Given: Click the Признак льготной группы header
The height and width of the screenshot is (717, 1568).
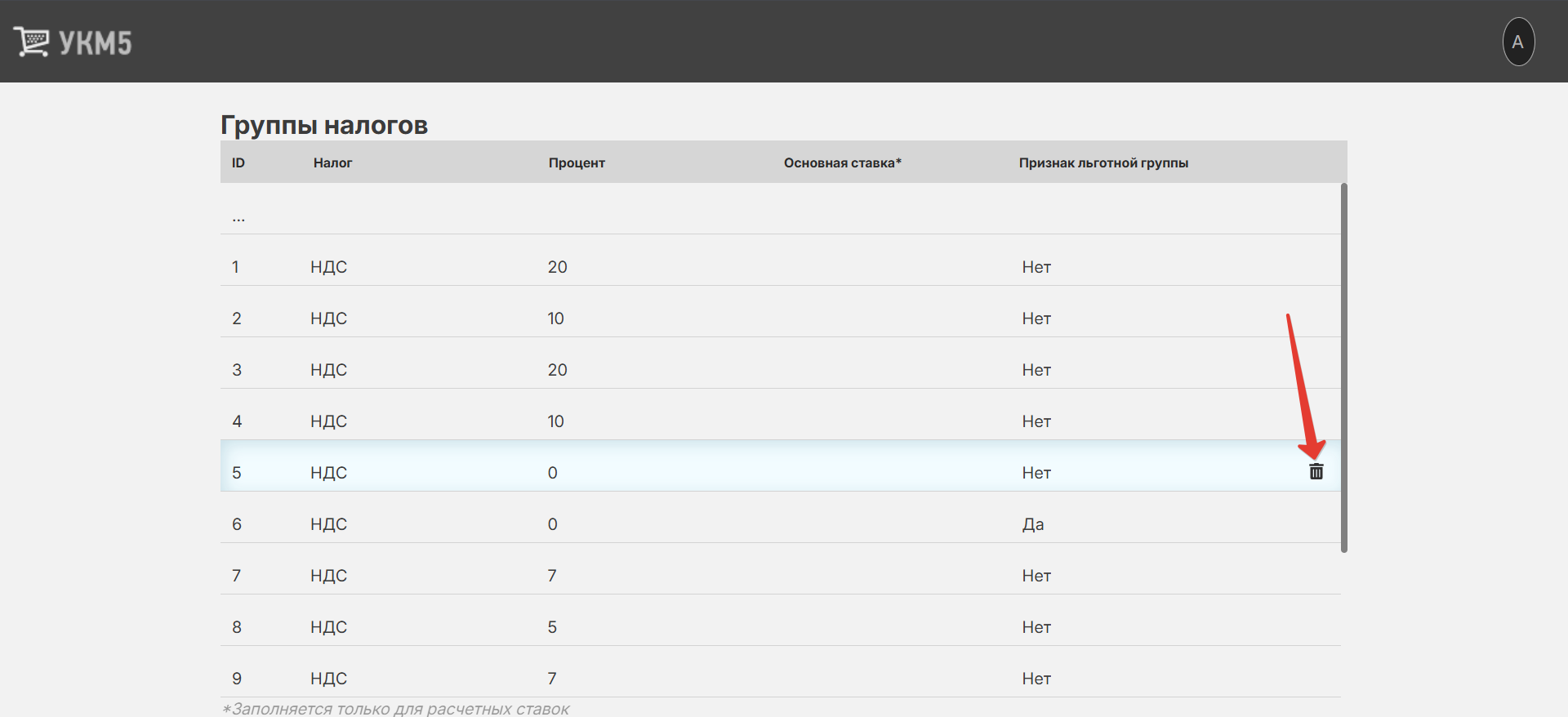Looking at the screenshot, I should point(1103,163).
